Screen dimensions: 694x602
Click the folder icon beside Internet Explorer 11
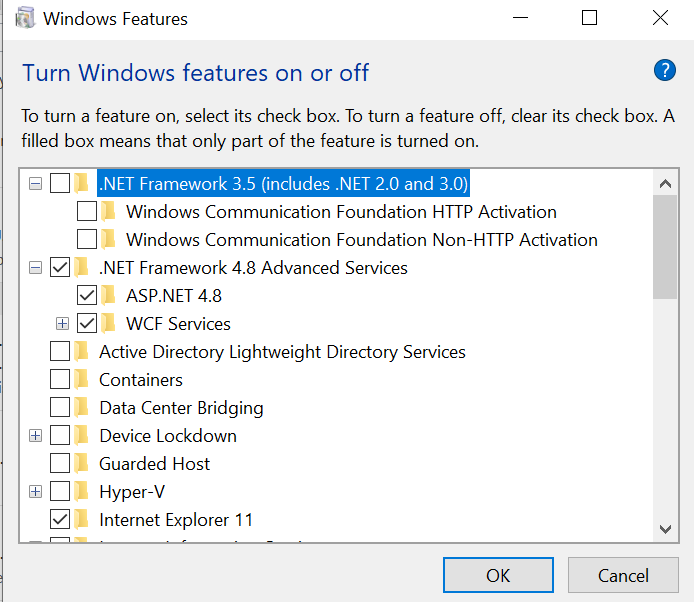coord(81,520)
